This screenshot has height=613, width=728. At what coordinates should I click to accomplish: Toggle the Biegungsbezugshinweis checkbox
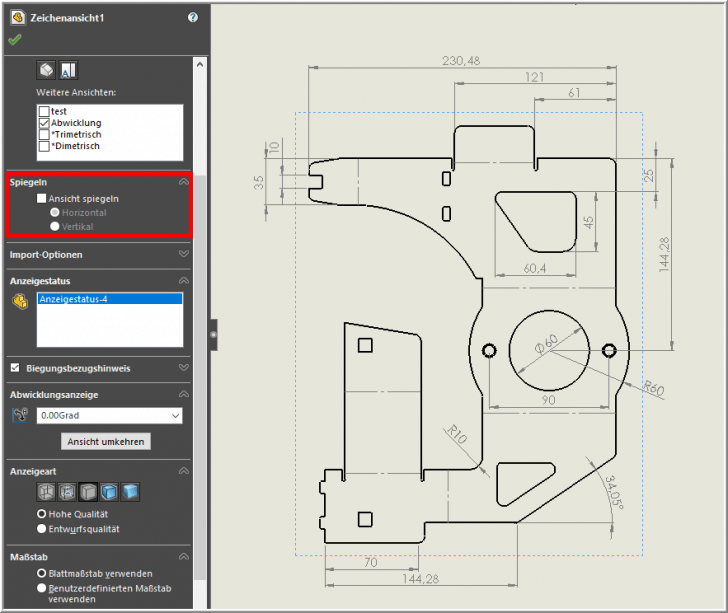15,368
